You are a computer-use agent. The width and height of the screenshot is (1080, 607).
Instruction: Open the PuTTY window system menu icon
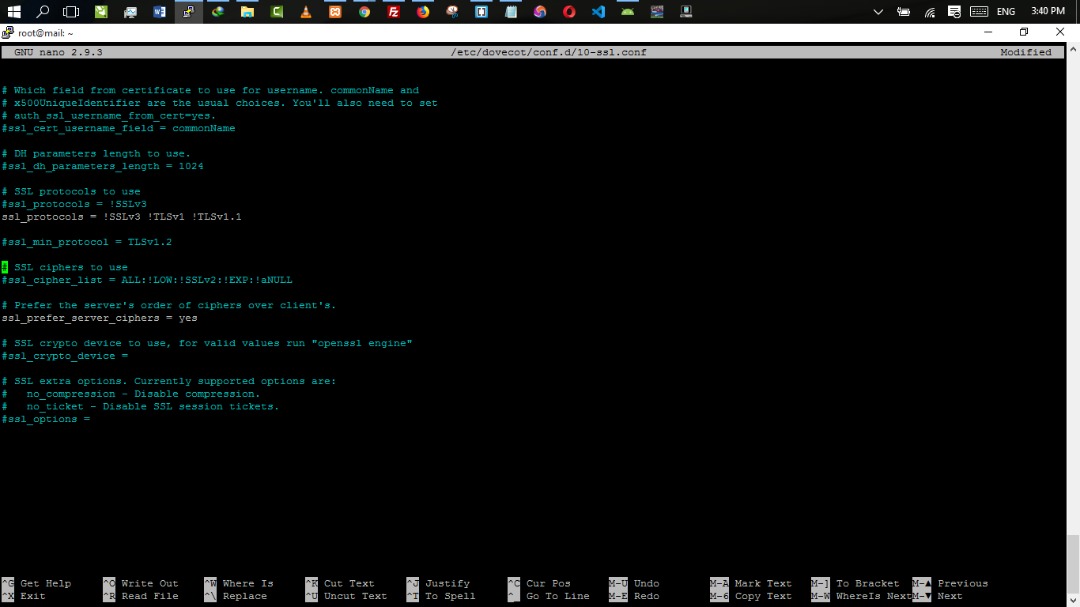pos(8,33)
